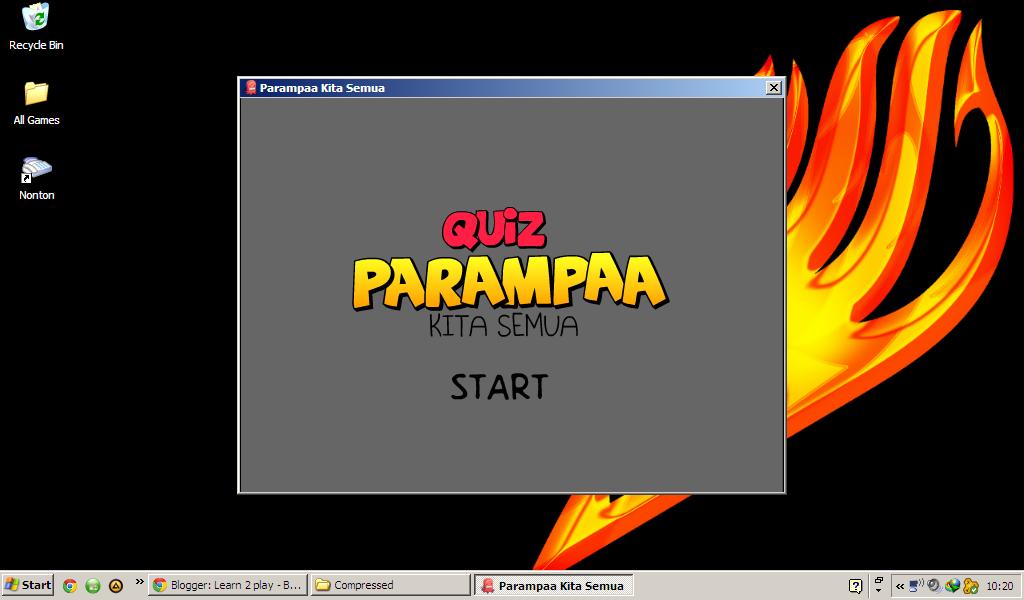The width and height of the screenshot is (1024, 600).
Task: Expand the Quick Launch overflow chevron
Action: (x=139, y=584)
